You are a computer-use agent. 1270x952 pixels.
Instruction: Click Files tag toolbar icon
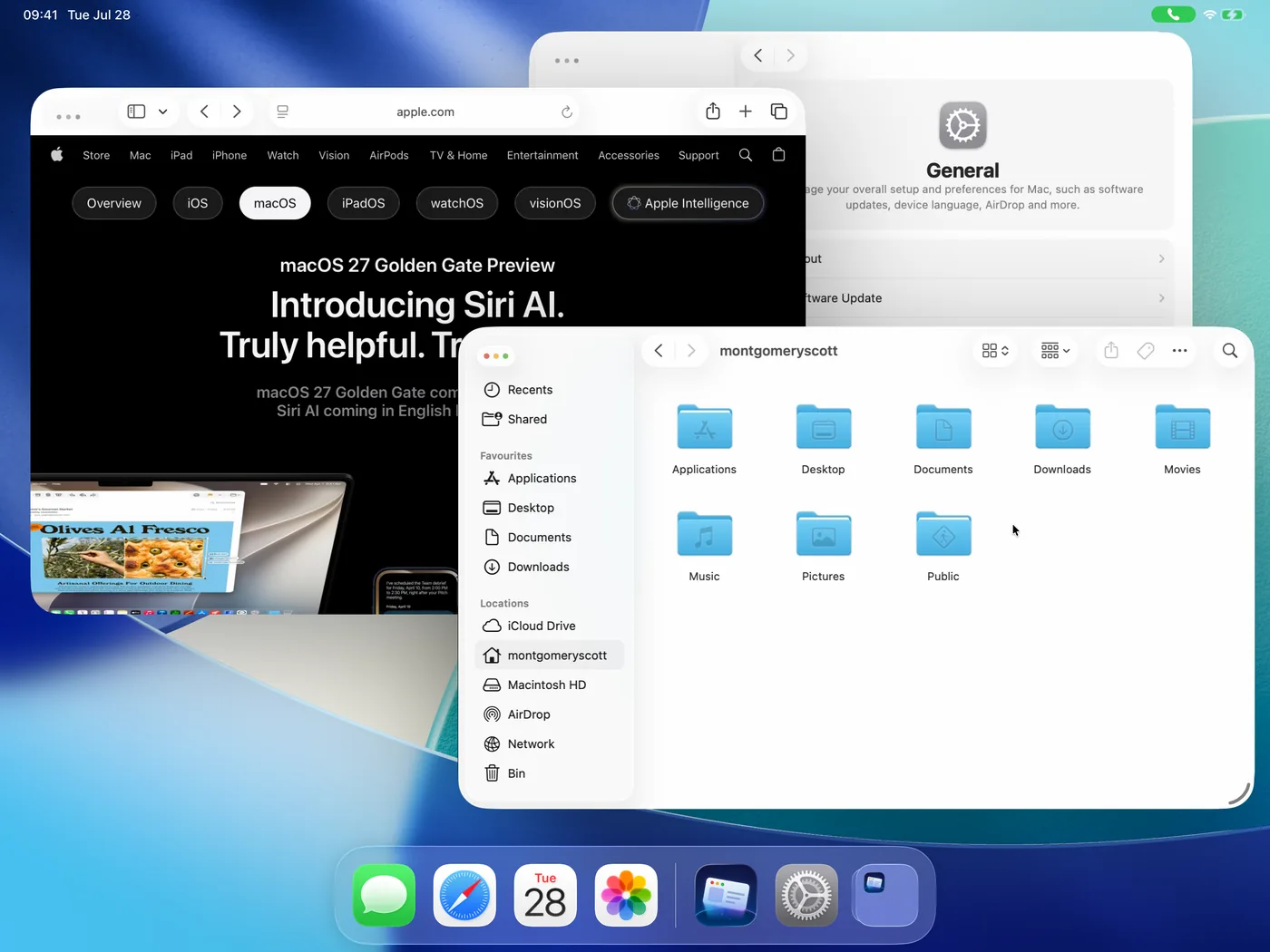tap(1146, 351)
